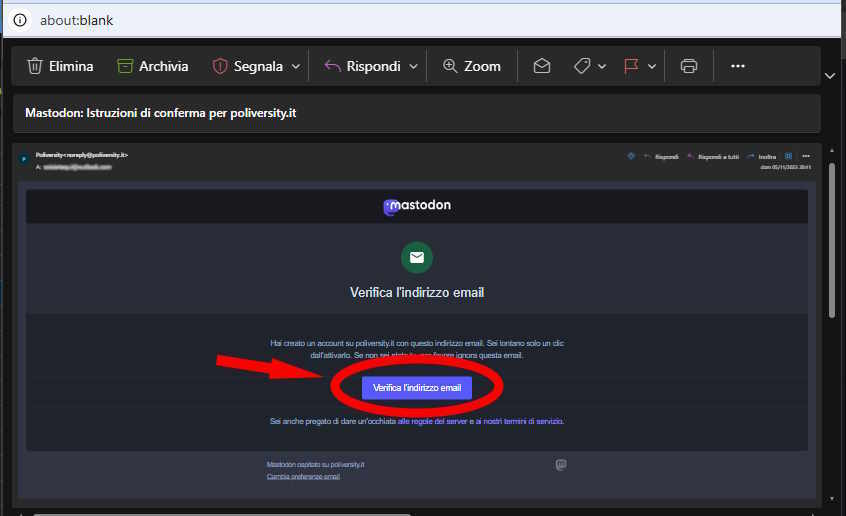
Task: Open the nostri termini di servizio link
Action: point(520,421)
